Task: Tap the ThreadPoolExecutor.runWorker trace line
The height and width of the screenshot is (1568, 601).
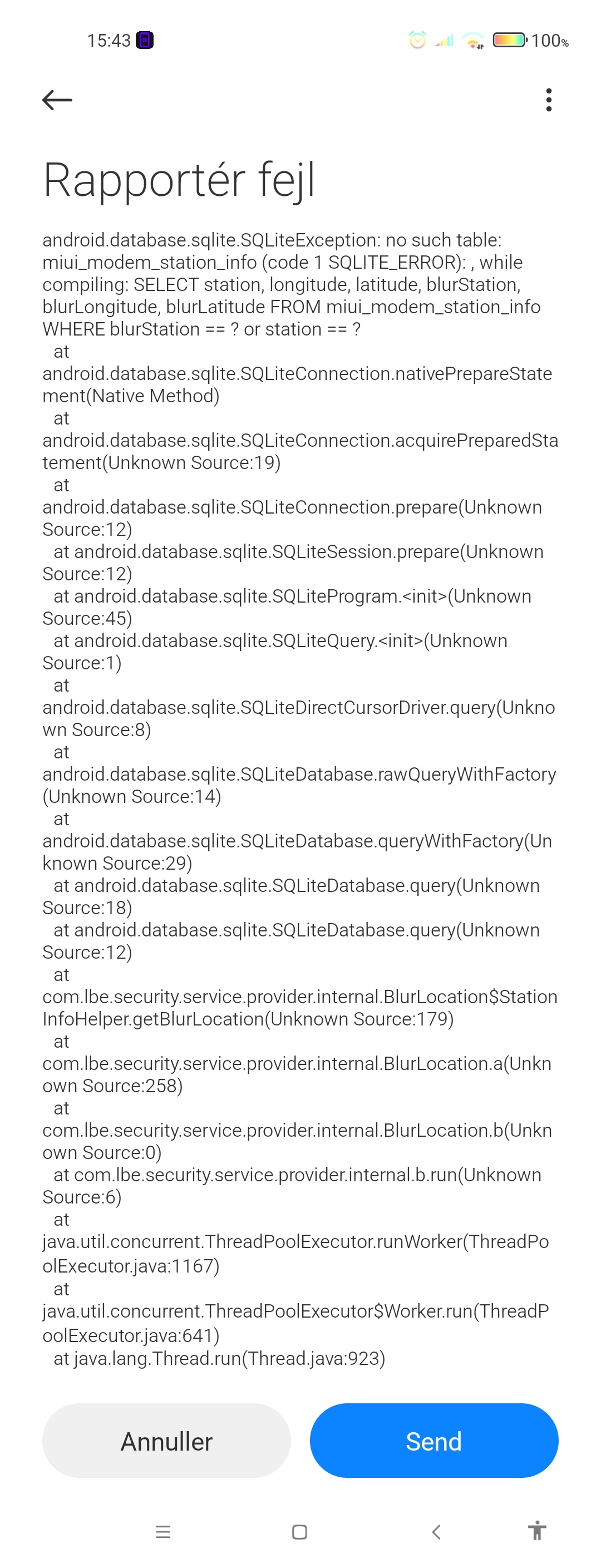Action: [295, 1253]
